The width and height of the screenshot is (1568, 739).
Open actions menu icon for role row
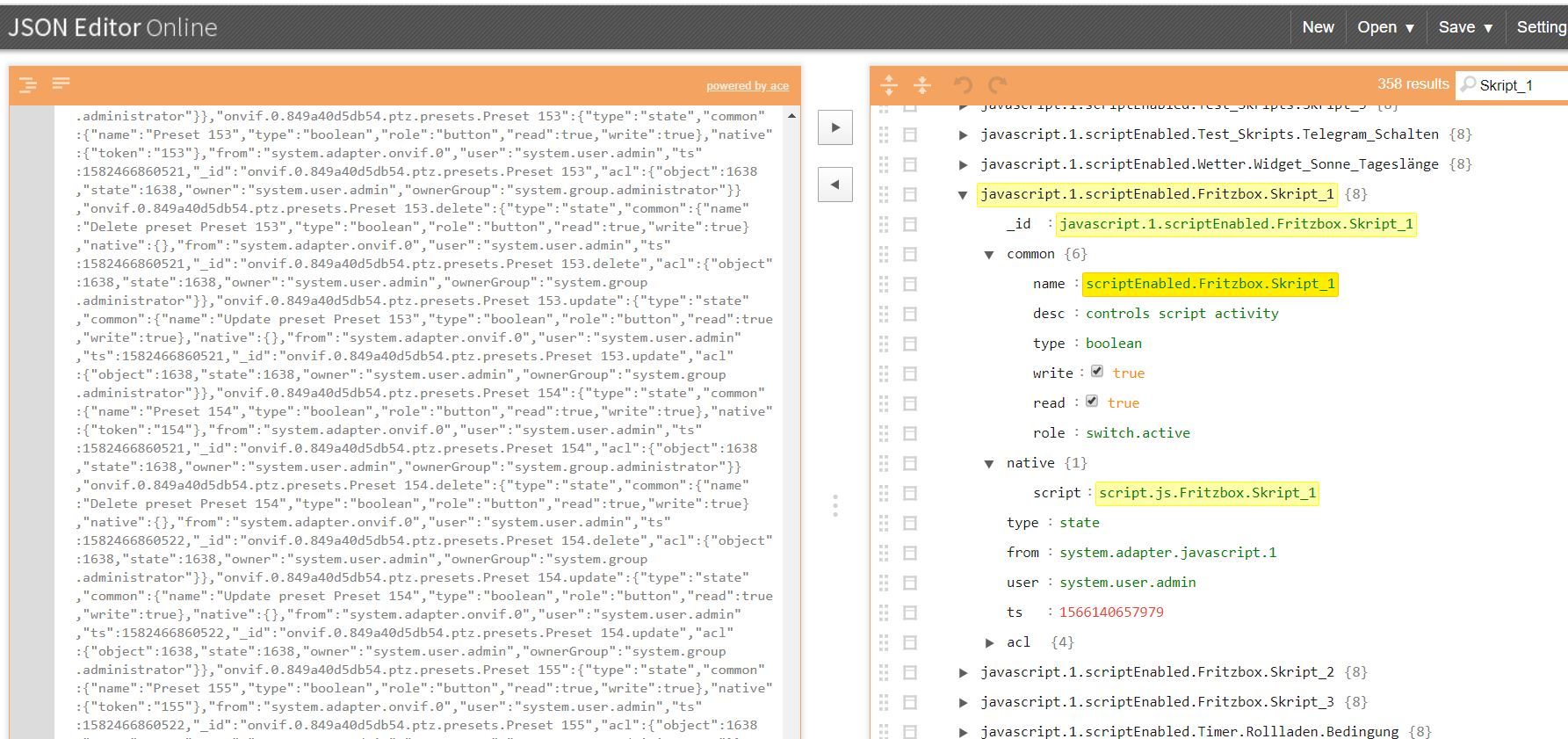click(x=910, y=433)
